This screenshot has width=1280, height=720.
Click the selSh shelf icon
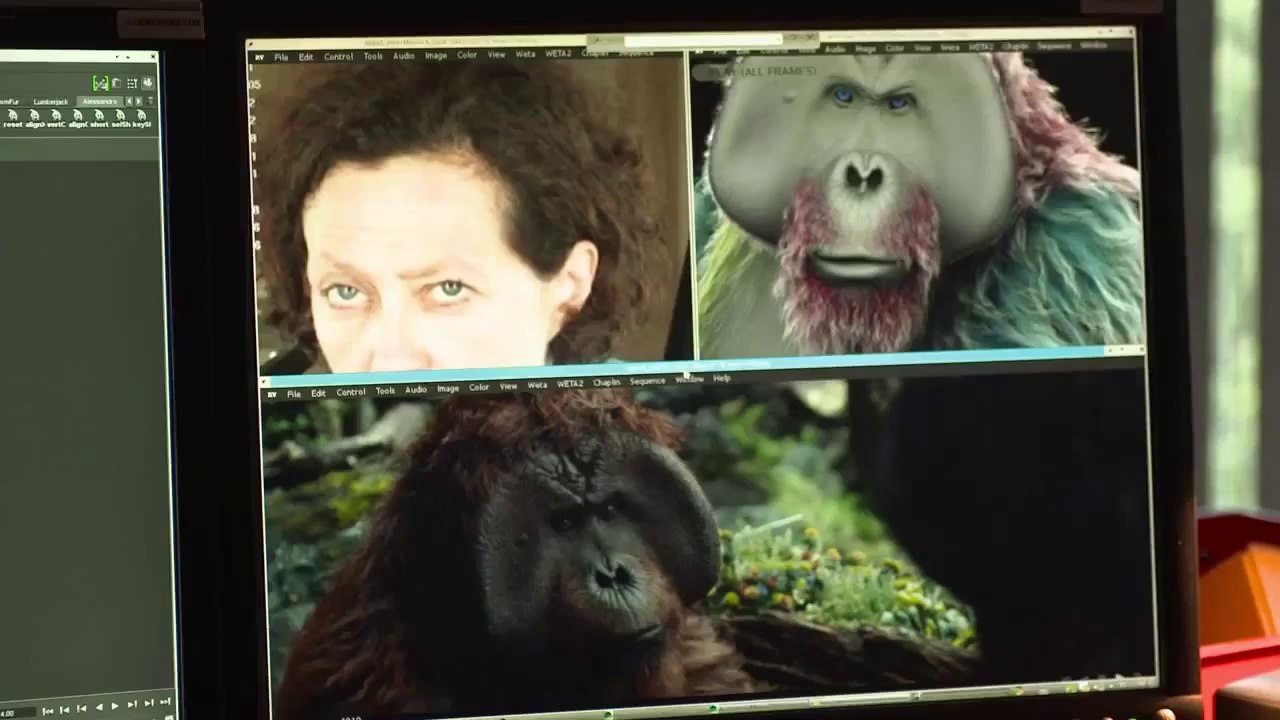pos(121,117)
